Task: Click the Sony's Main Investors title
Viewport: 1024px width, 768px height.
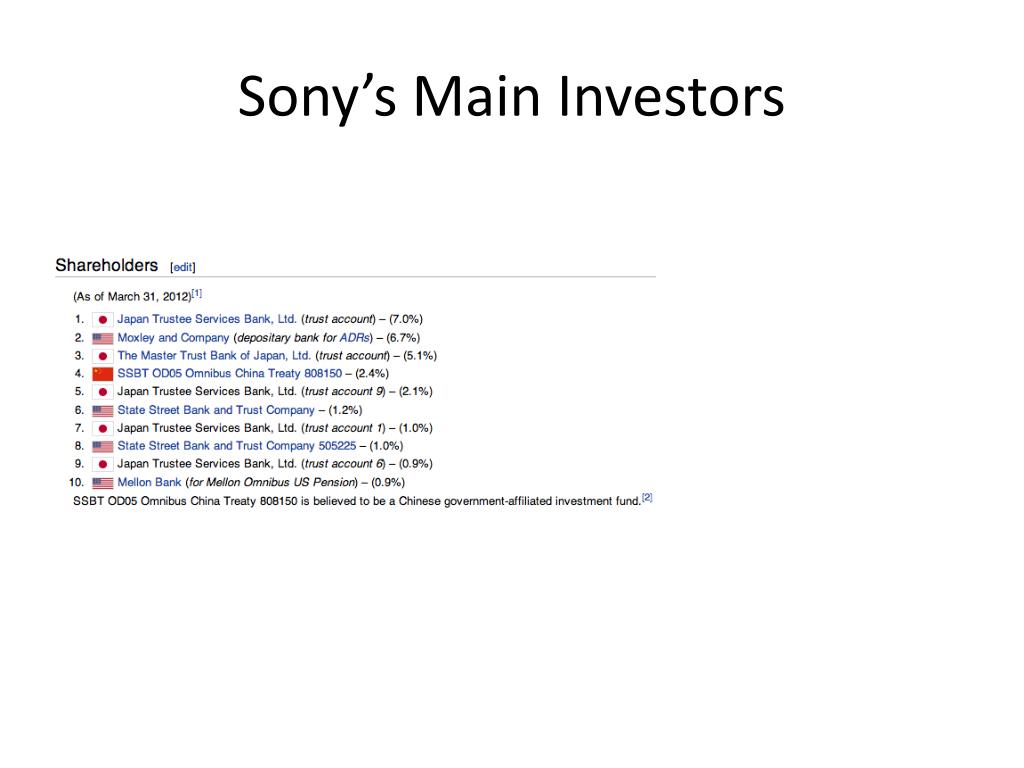Action: click(511, 97)
